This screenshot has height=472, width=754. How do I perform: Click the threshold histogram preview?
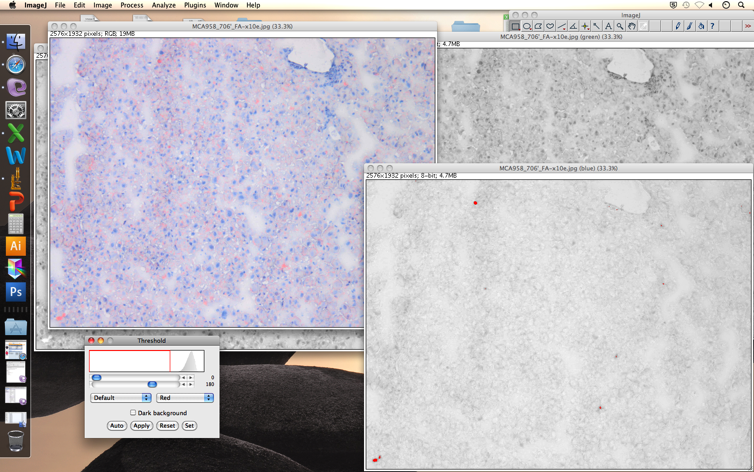click(146, 361)
